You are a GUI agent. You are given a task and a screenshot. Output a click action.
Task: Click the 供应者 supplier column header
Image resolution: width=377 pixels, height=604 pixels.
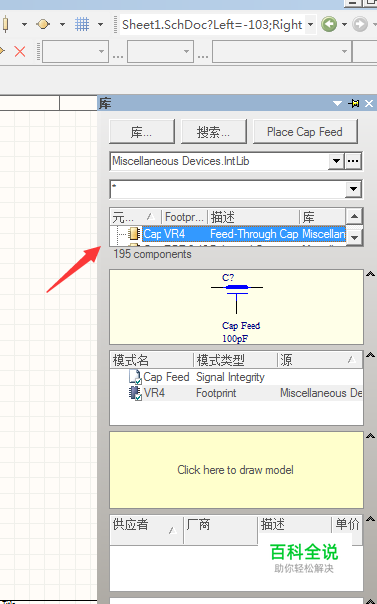[x=146, y=530]
